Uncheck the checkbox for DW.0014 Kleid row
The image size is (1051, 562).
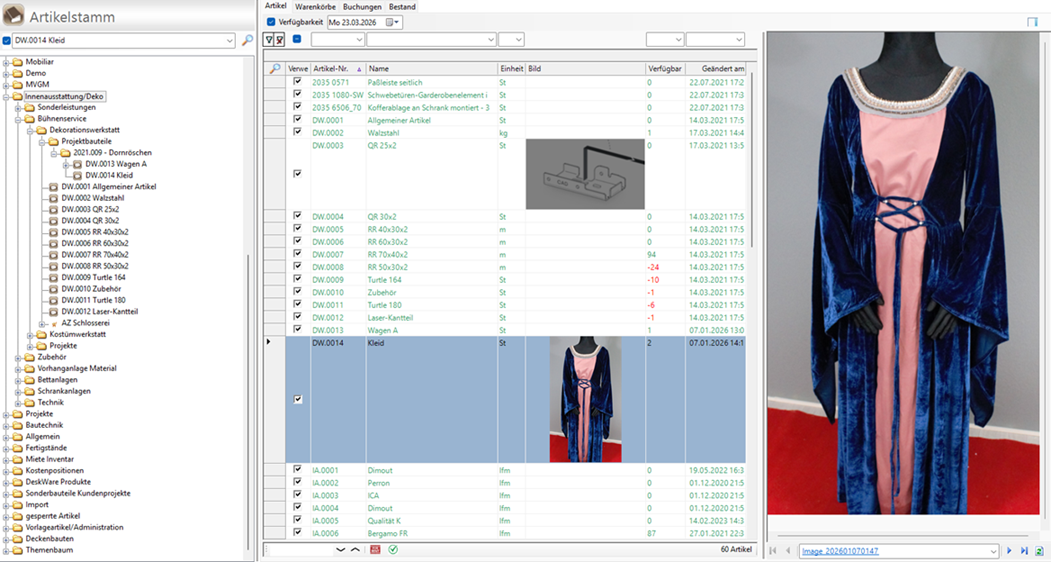click(297, 399)
